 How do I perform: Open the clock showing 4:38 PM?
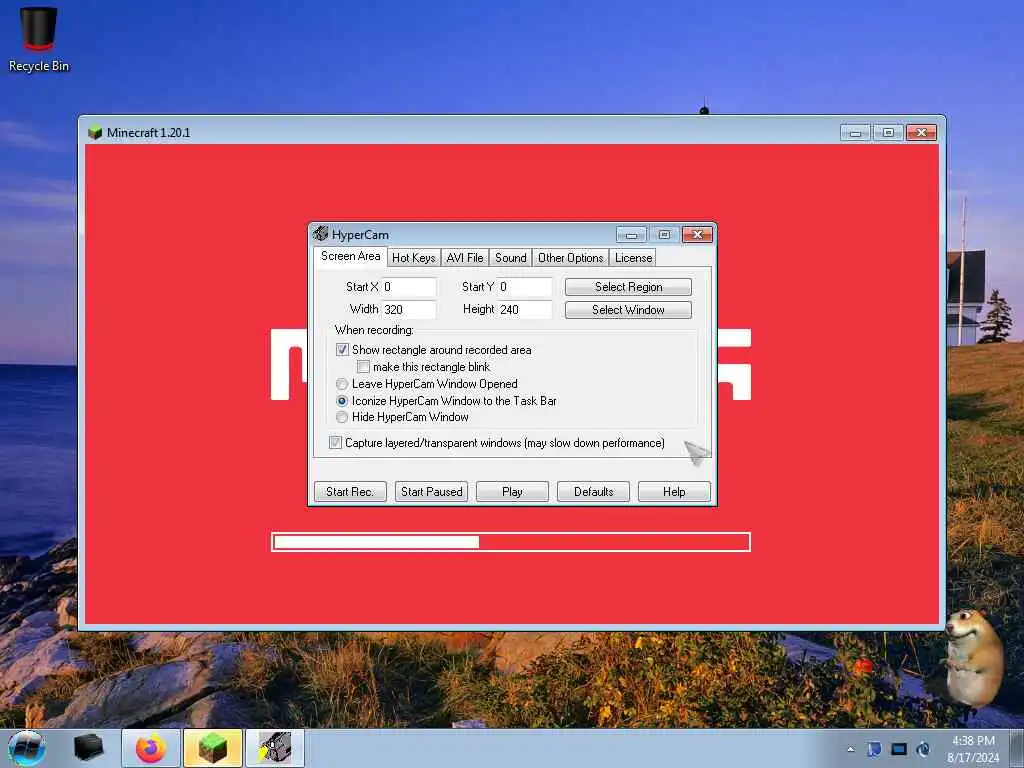click(973, 741)
